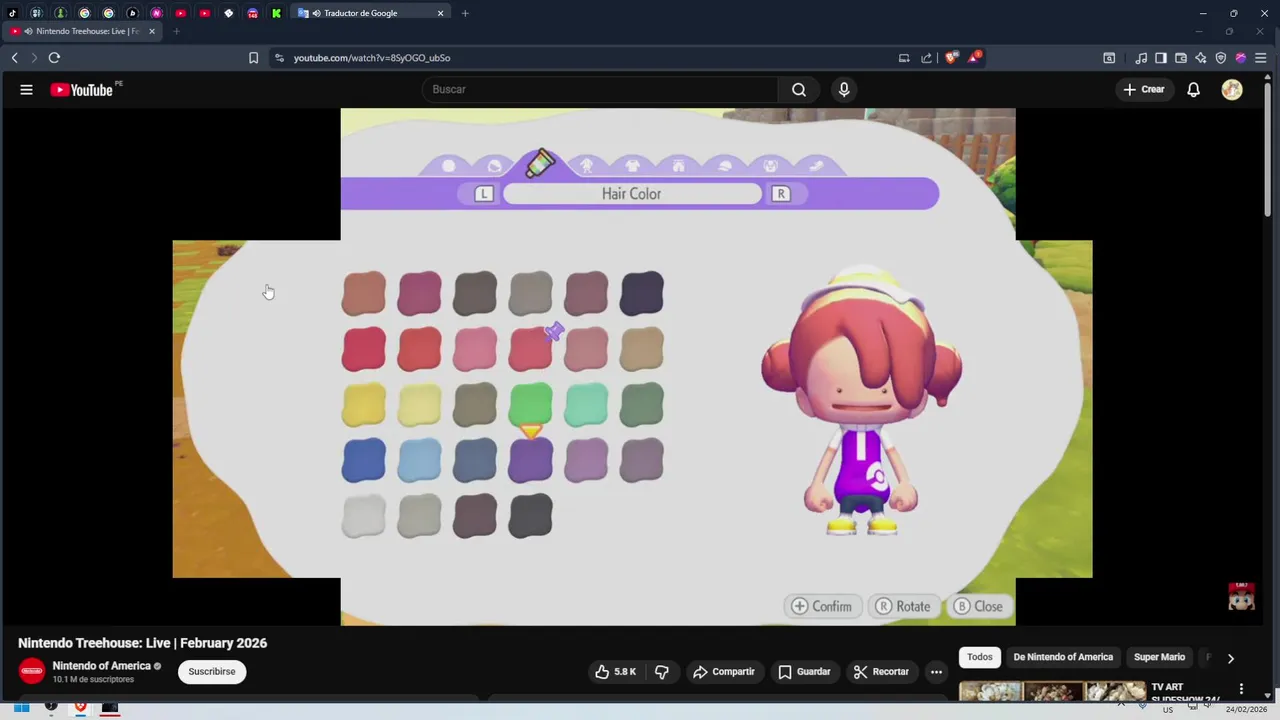Image resolution: width=1280 pixels, height=720 pixels.
Task: Save video with the Guardar button
Action: (805, 672)
